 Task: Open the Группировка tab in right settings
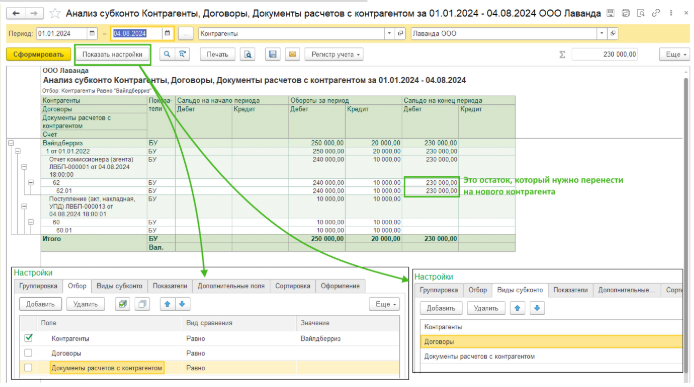(439, 290)
